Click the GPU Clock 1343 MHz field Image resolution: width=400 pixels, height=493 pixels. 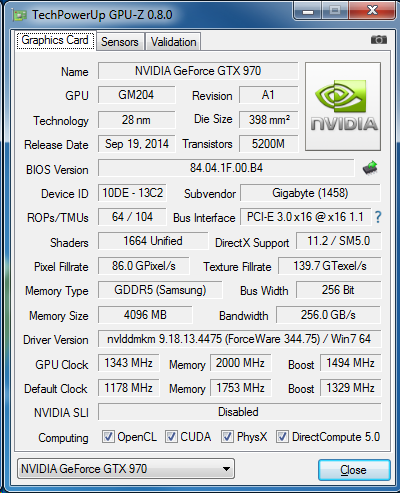coord(128,363)
